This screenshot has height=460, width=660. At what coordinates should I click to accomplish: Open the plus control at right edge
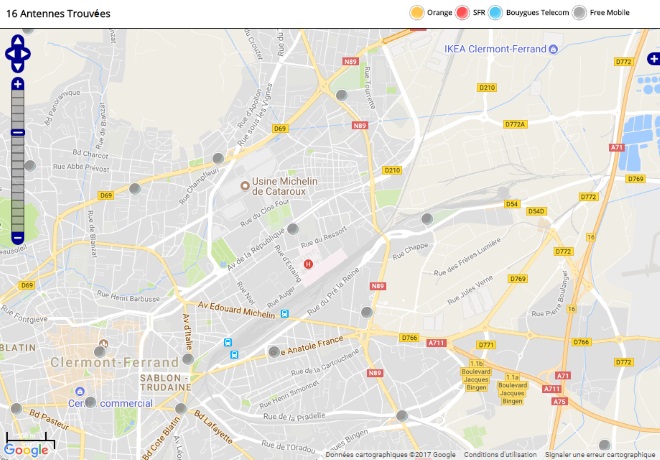click(x=654, y=59)
